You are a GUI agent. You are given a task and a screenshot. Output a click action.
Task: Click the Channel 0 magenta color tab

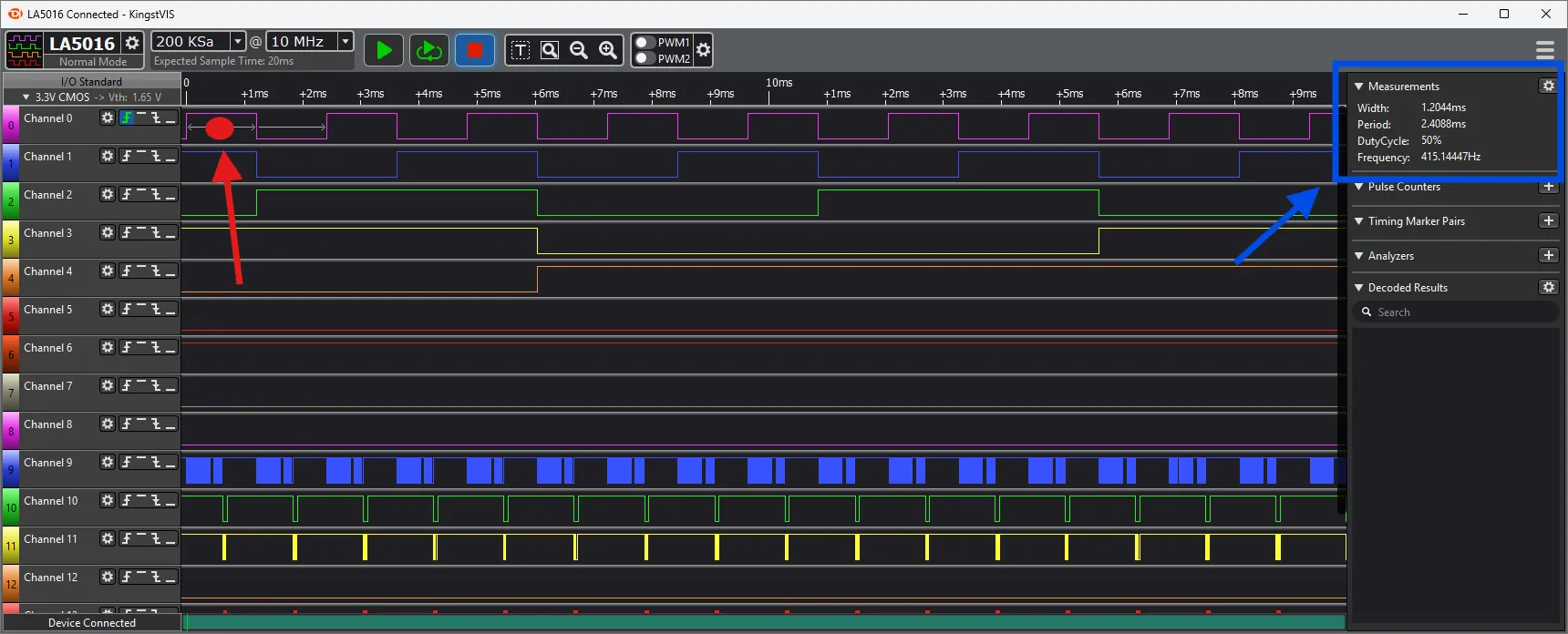point(10,125)
